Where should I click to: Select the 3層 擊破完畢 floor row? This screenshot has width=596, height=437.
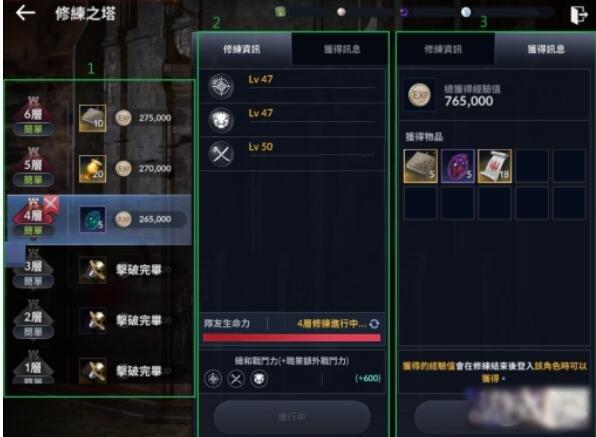coord(100,270)
